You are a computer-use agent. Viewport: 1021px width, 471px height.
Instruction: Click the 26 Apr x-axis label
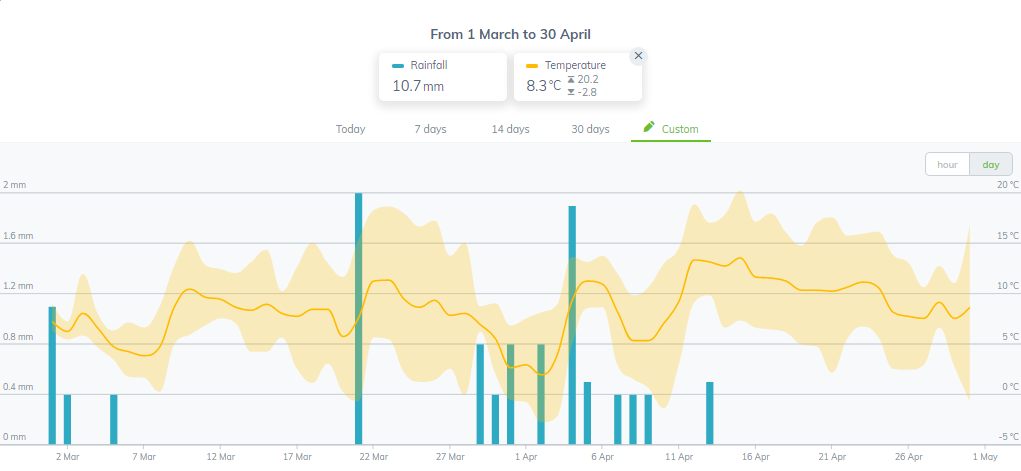pyautogui.click(x=908, y=457)
